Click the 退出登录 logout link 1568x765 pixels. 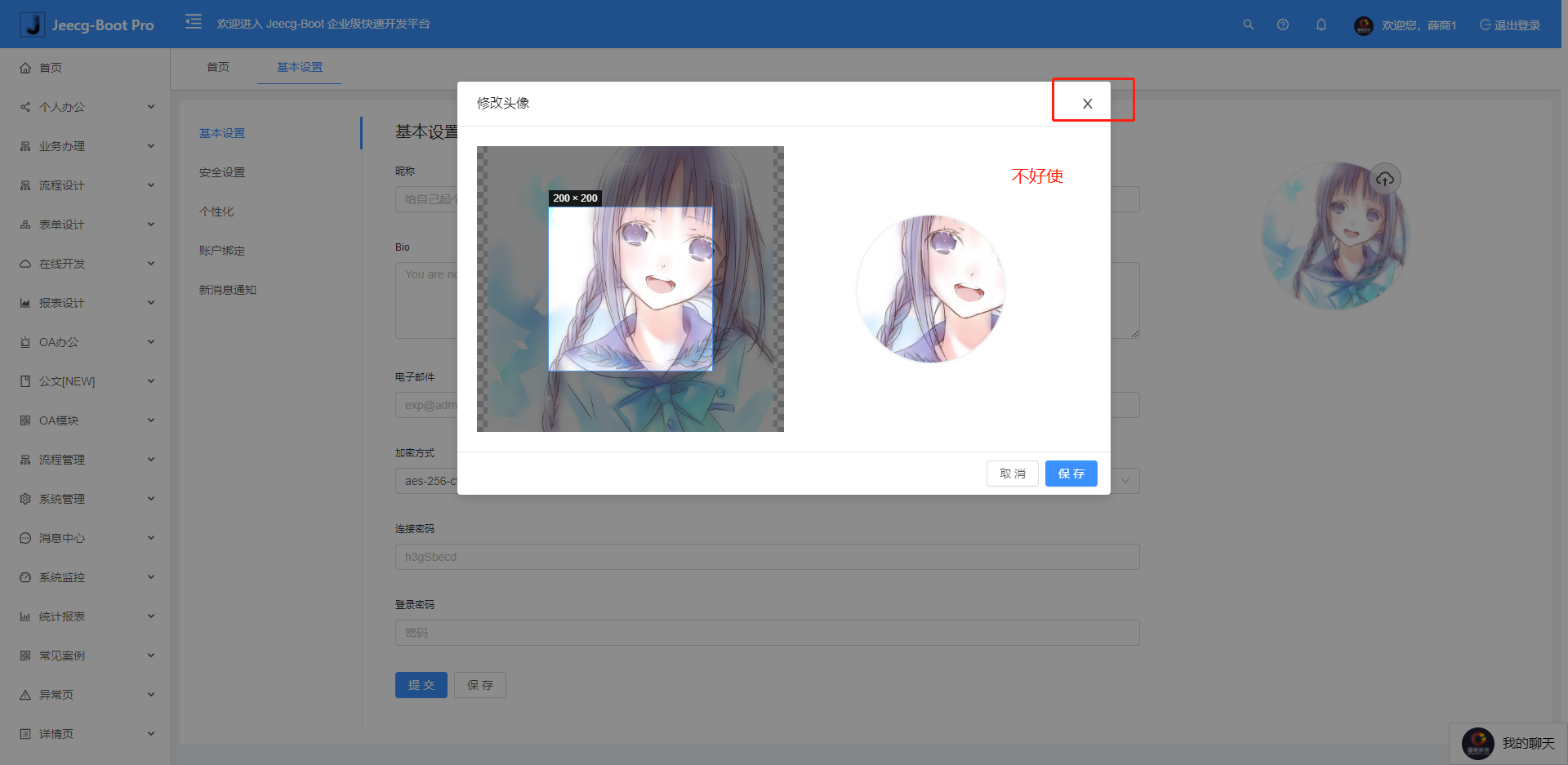(x=1510, y=25)
